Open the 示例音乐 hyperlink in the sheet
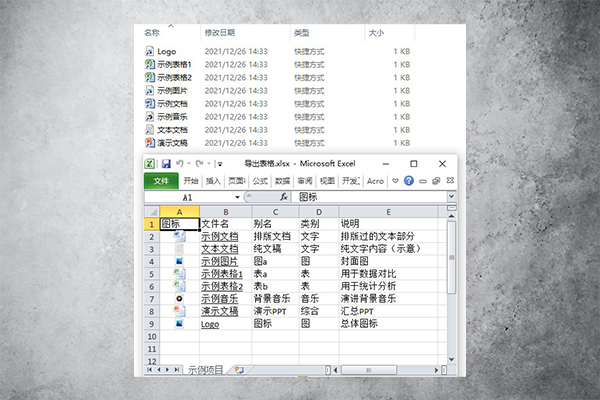The height and width of the screenshot is (400, 600). click(x=220, y=299)
